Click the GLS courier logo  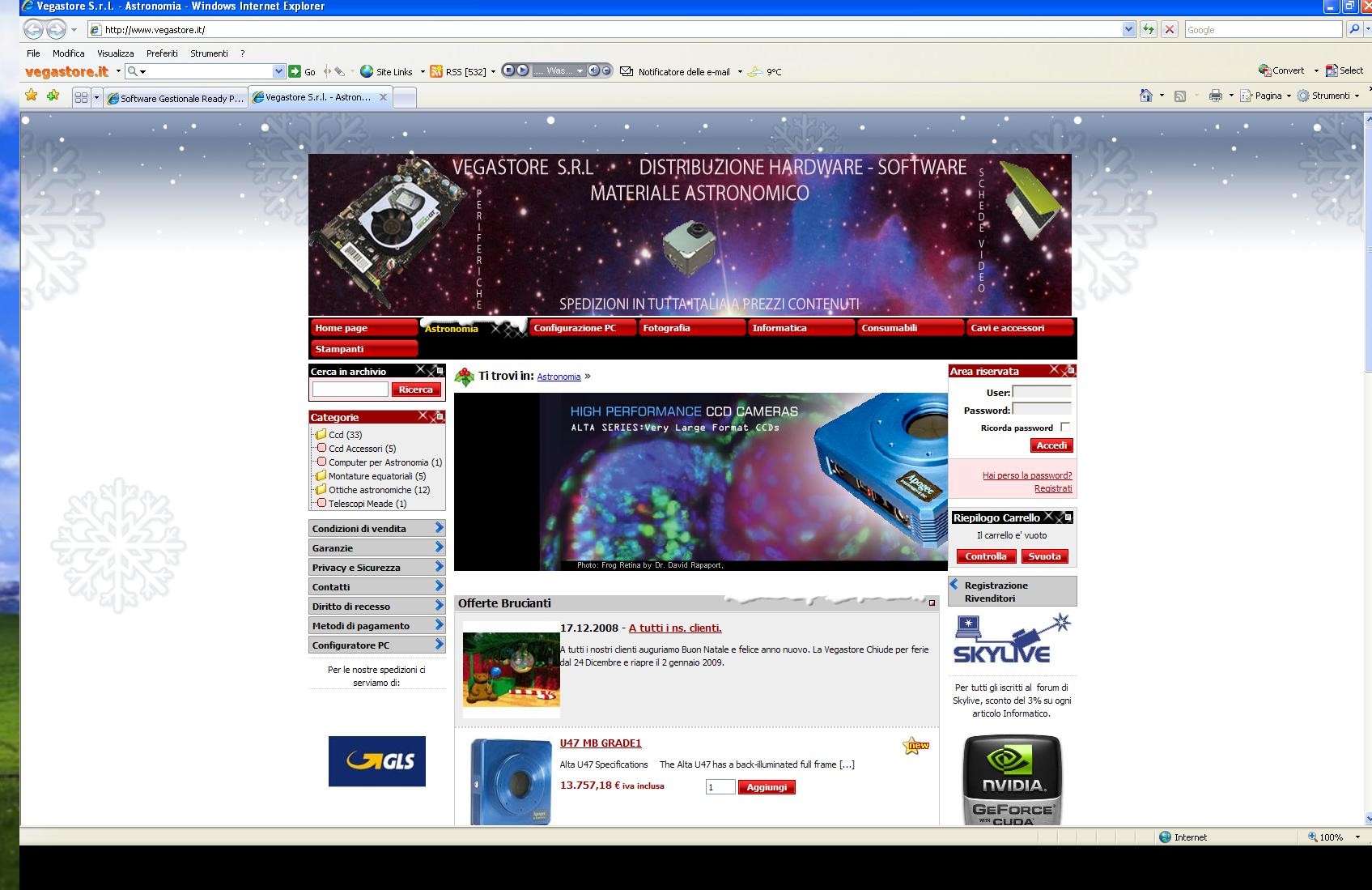click(377, 760)
